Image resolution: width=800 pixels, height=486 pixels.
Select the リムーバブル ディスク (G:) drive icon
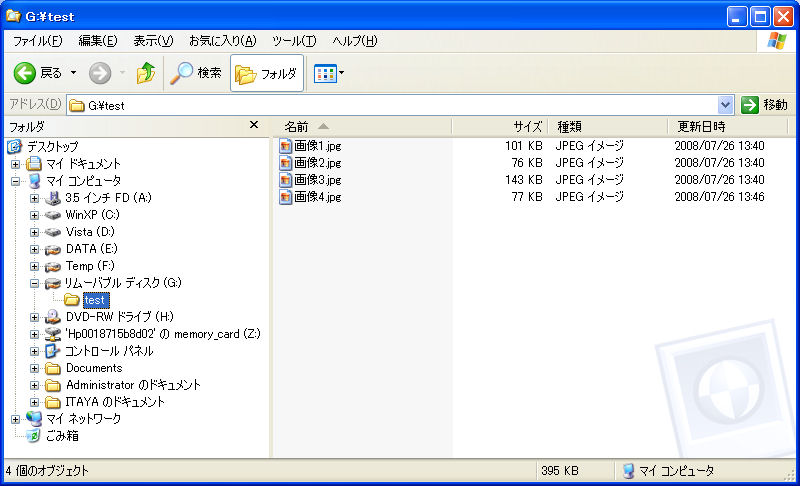(53, 284)
